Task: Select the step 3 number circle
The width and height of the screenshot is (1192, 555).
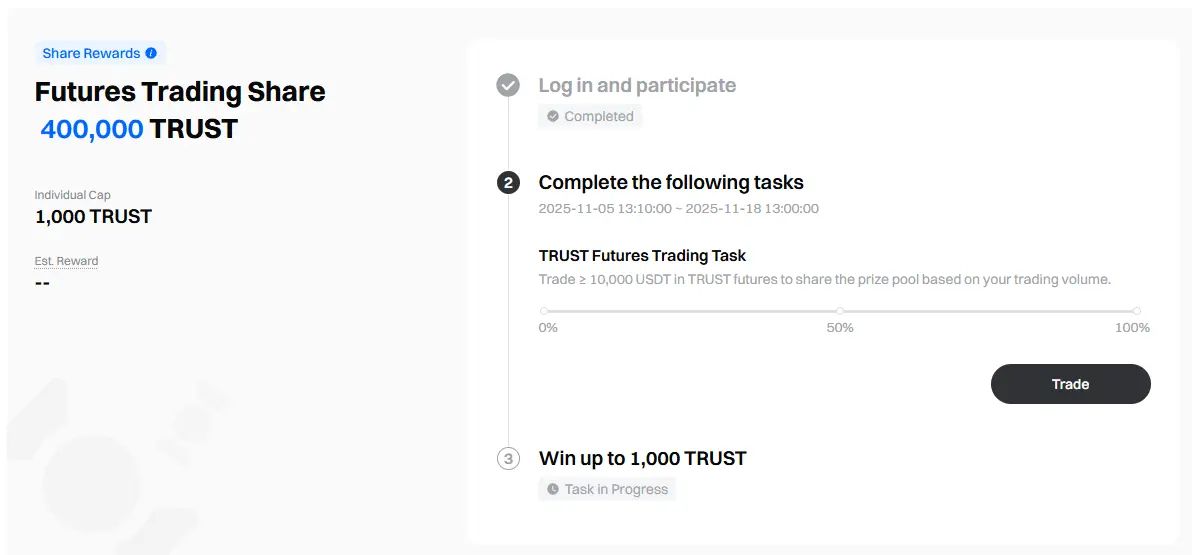Action: [508, 459]
